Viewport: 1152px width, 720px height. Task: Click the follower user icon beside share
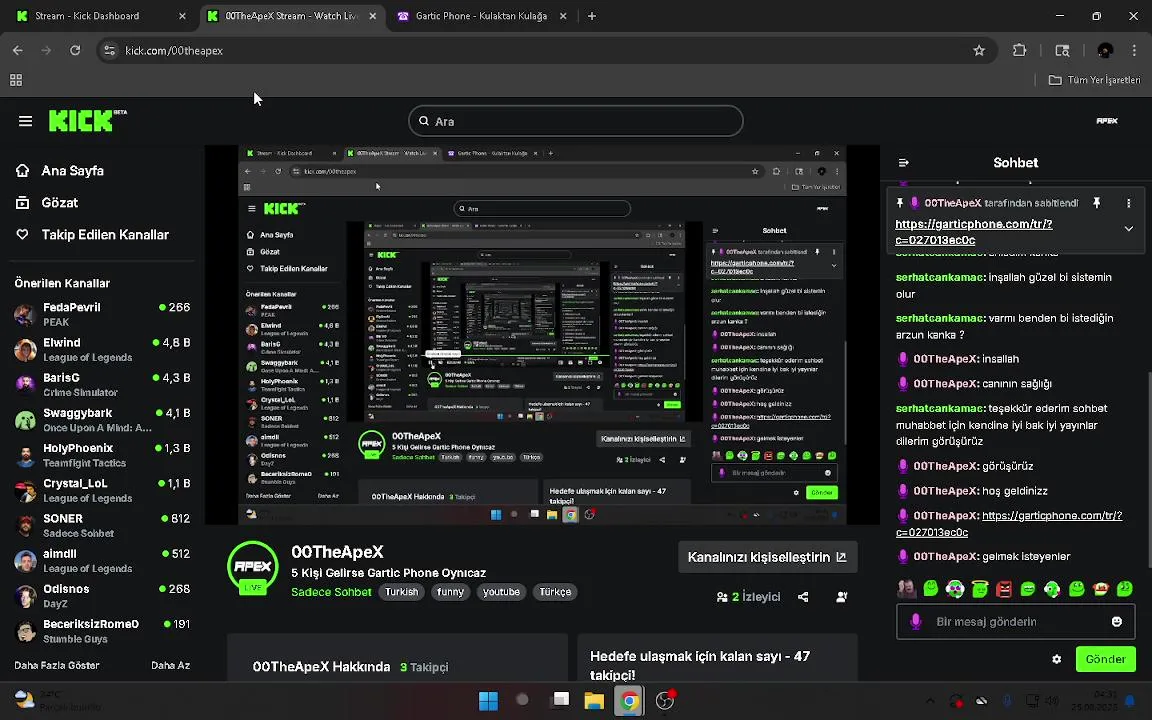(842, 597)
